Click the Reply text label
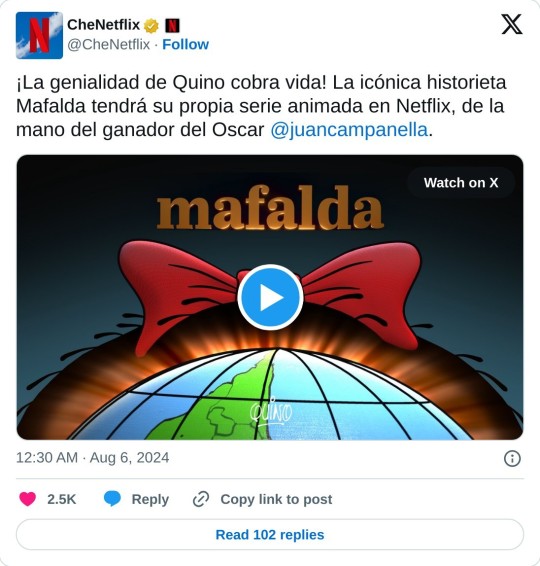This screenshot has width=540, height=566. 150,499
